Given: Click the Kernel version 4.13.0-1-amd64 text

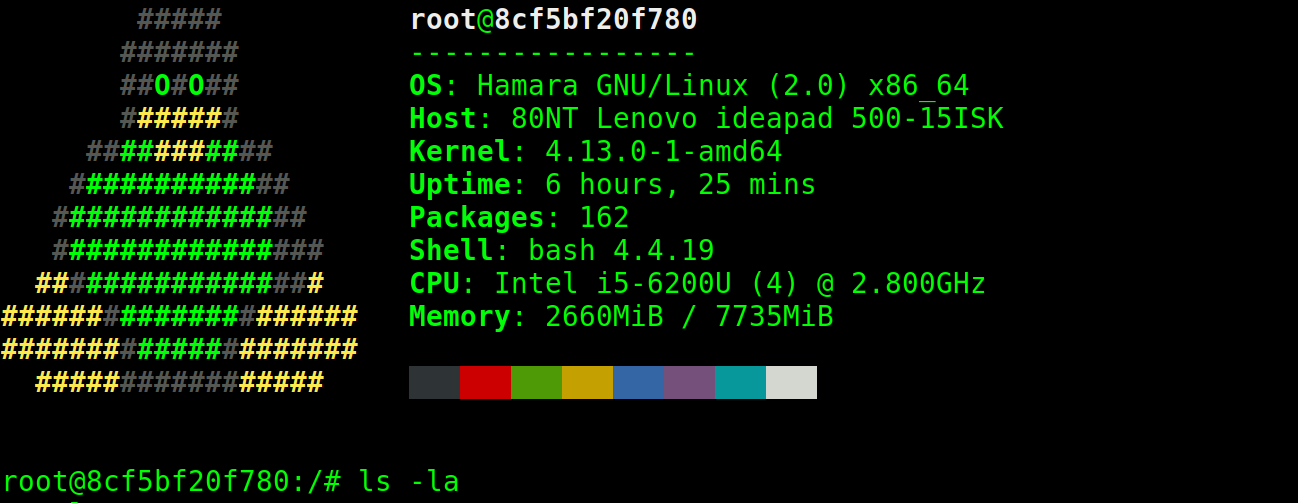Looking at the screenshot, I should [663, 152].
